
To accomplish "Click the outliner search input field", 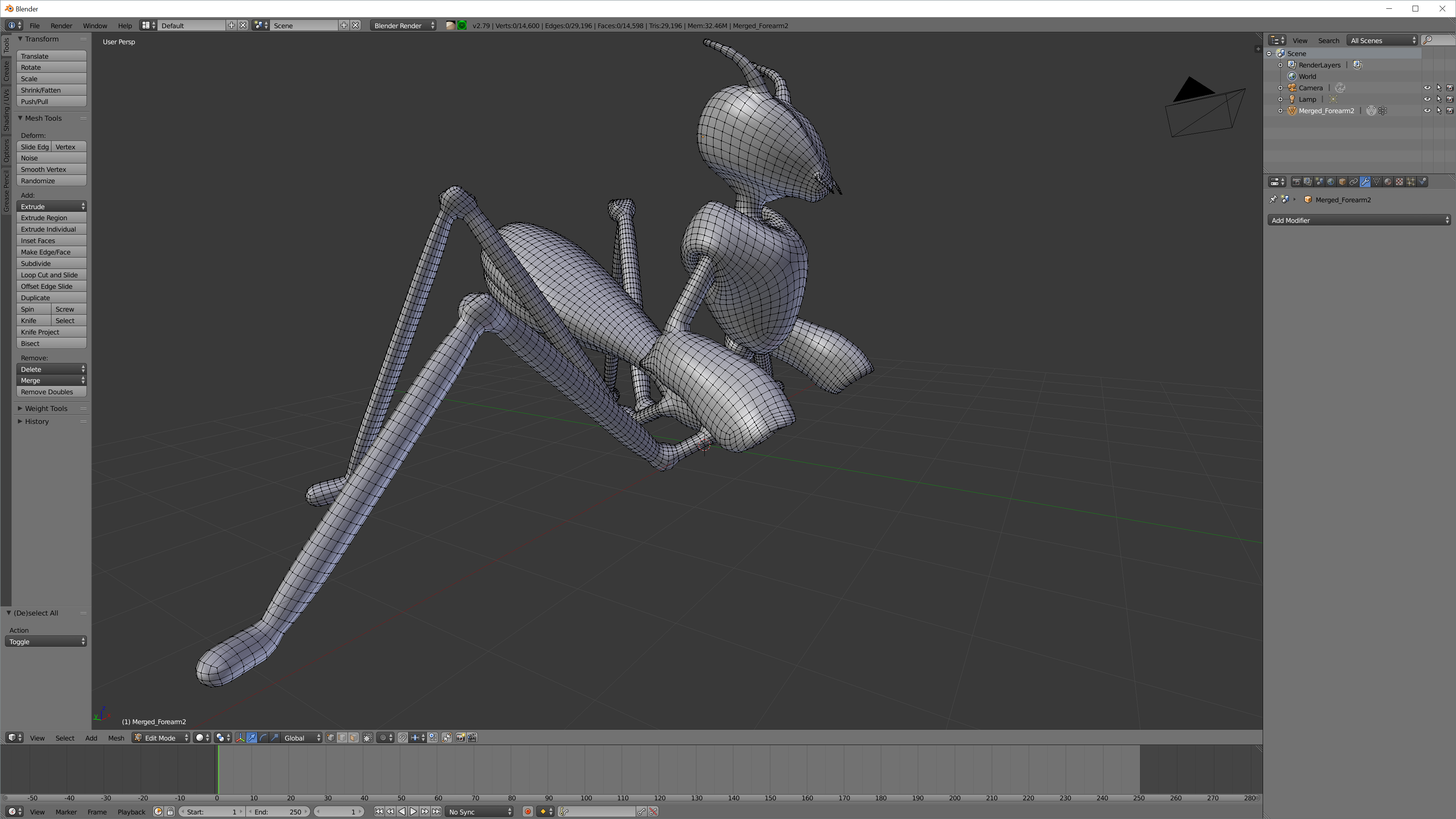I will (x=1440, y=40).
